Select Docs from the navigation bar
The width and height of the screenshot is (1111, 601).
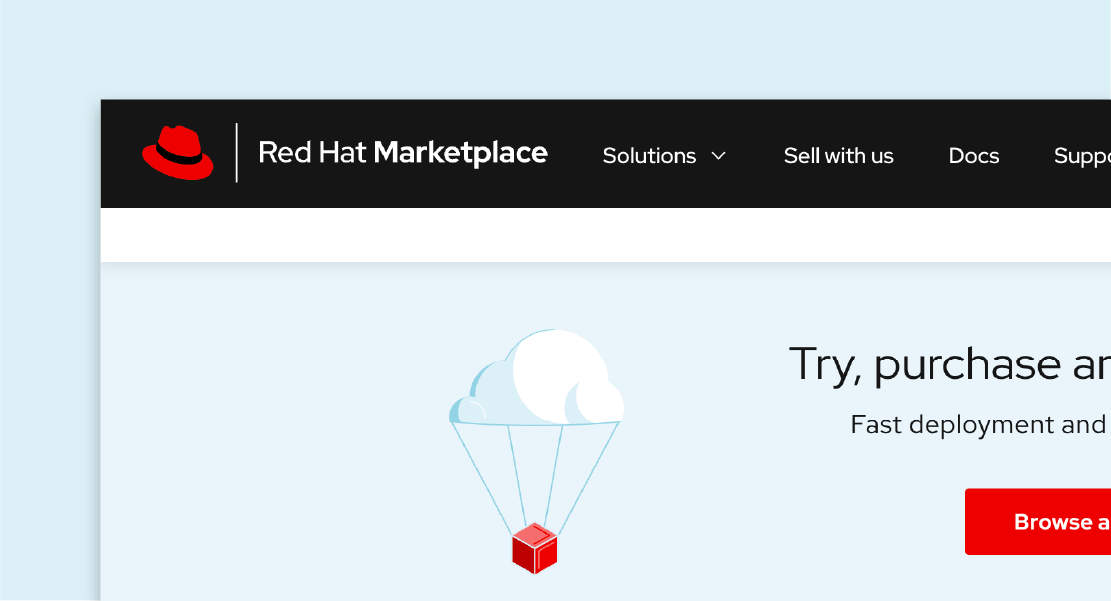tap(973, 156)
